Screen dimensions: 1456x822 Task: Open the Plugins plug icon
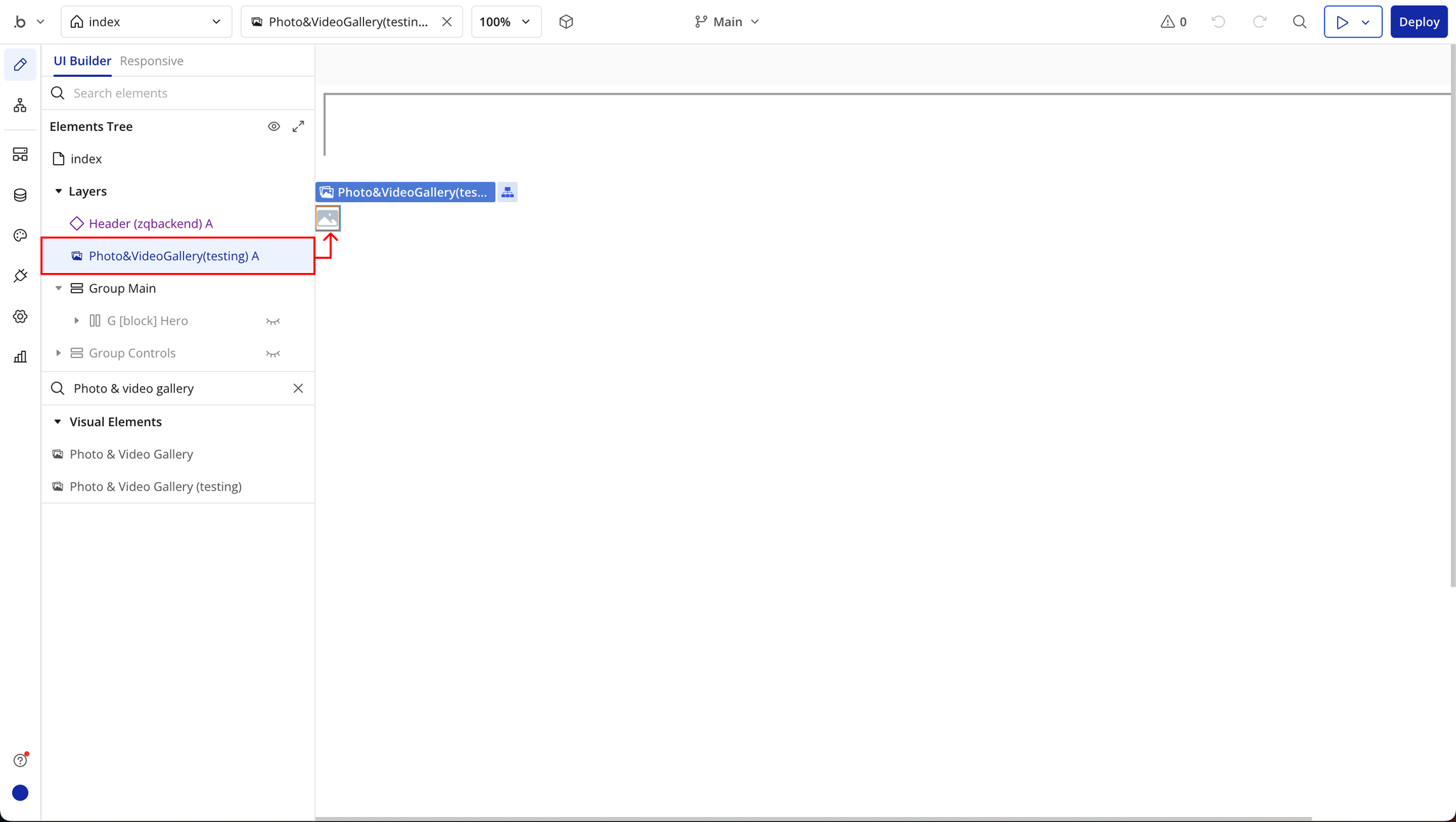[x=20, y=276]
